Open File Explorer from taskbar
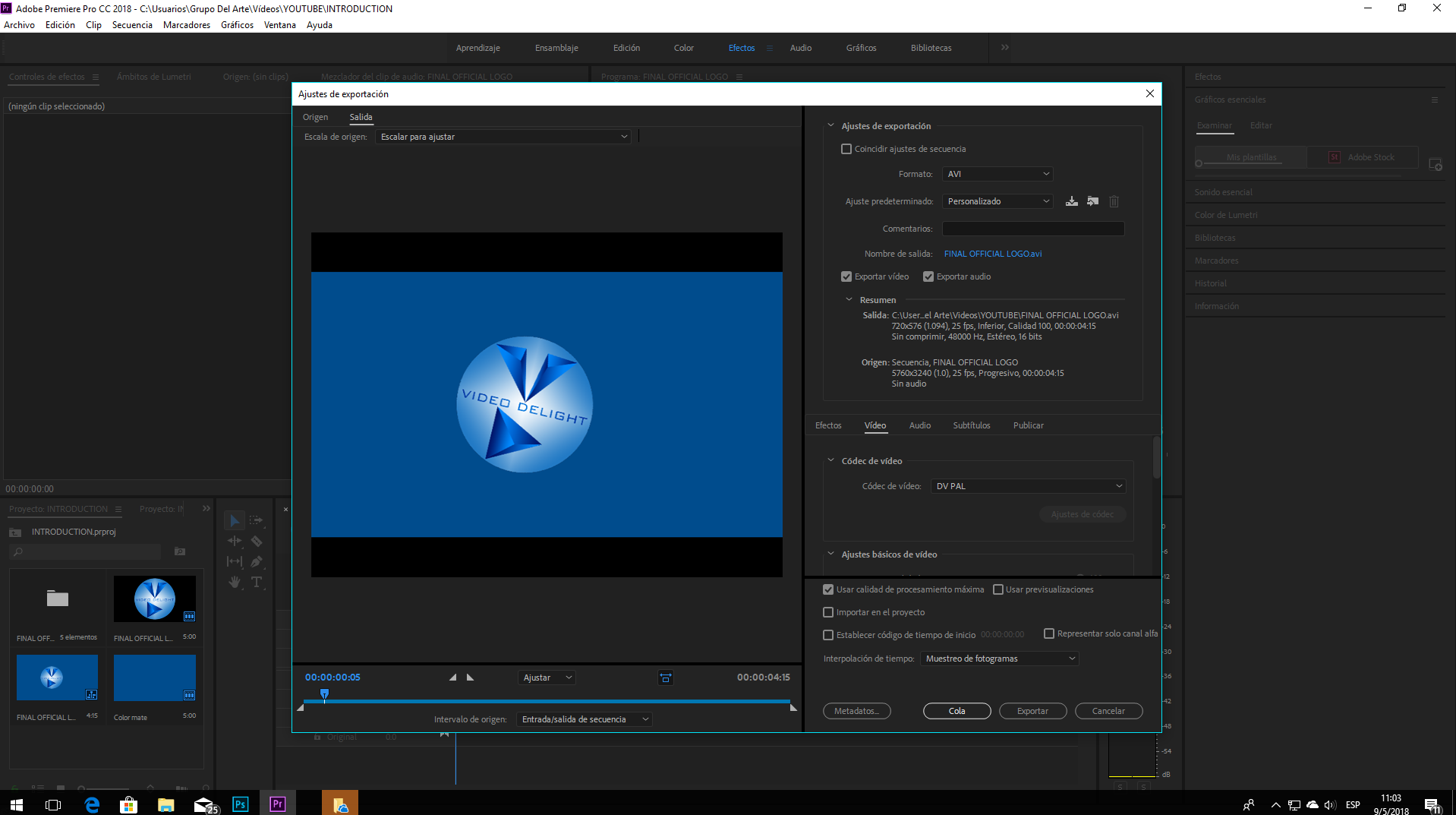 coord(165,804)
